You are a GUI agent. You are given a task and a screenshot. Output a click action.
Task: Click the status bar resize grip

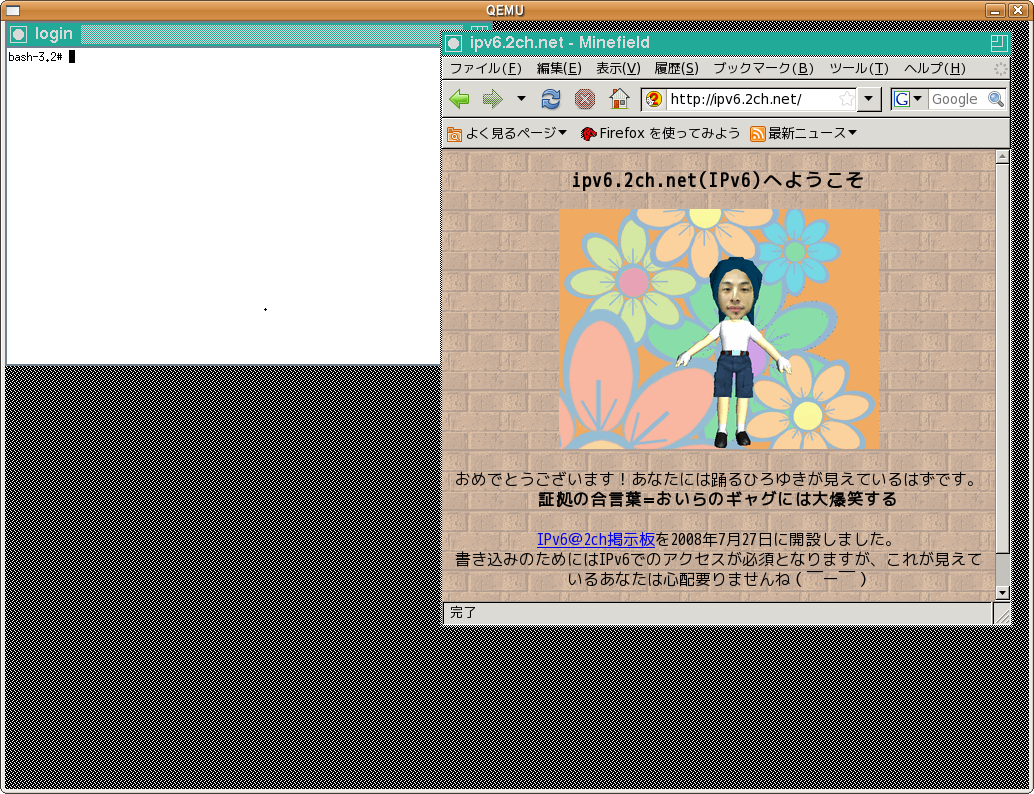pyautogui.click(x=1002, y=615)
